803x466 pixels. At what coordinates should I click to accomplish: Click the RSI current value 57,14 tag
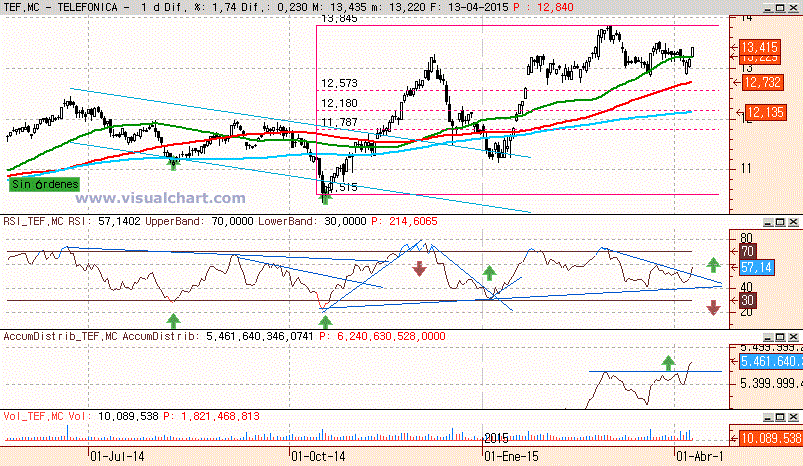[757, 267]
